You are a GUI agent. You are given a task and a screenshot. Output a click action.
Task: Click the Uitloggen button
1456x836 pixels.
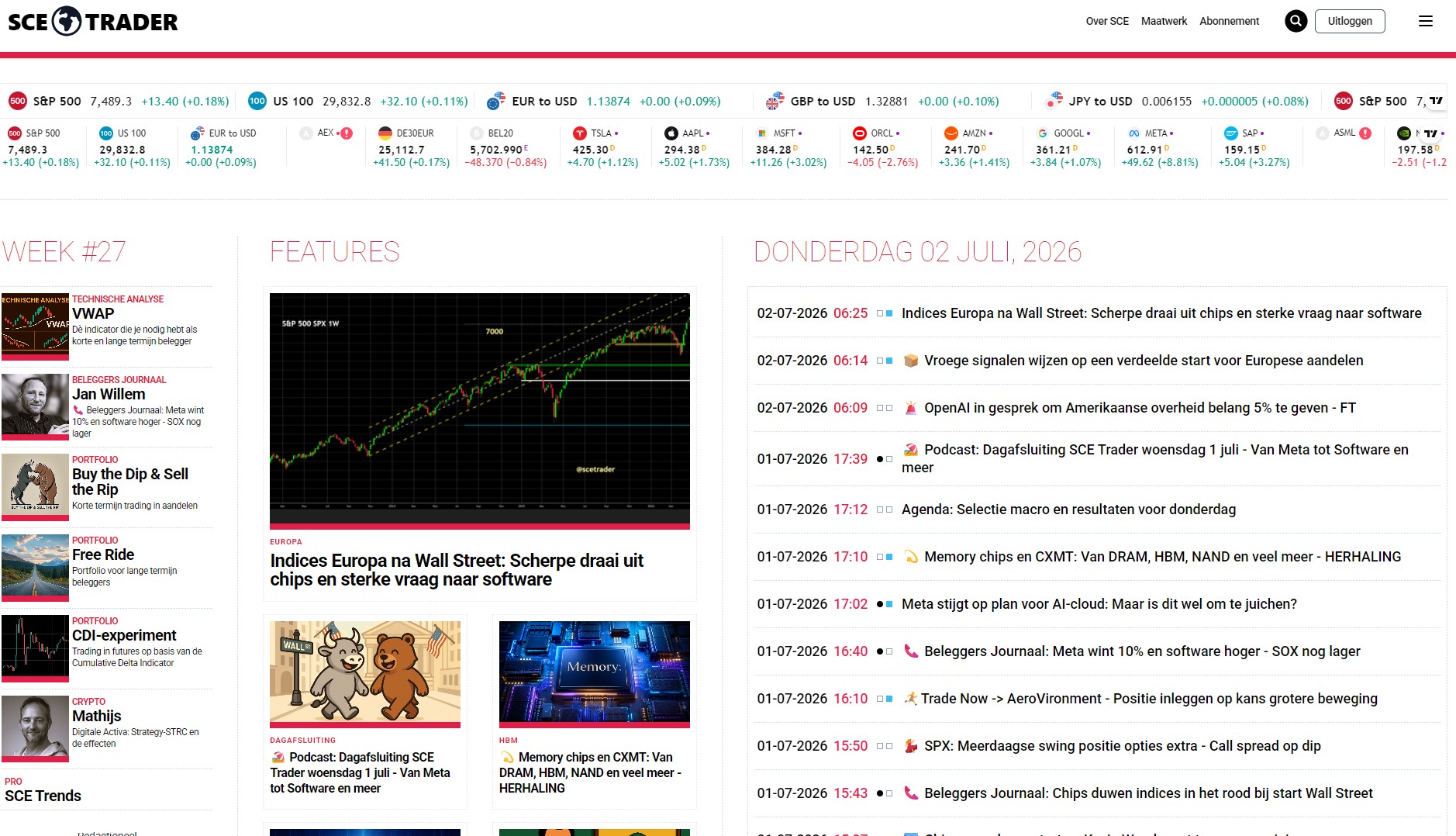point(1350,21)
